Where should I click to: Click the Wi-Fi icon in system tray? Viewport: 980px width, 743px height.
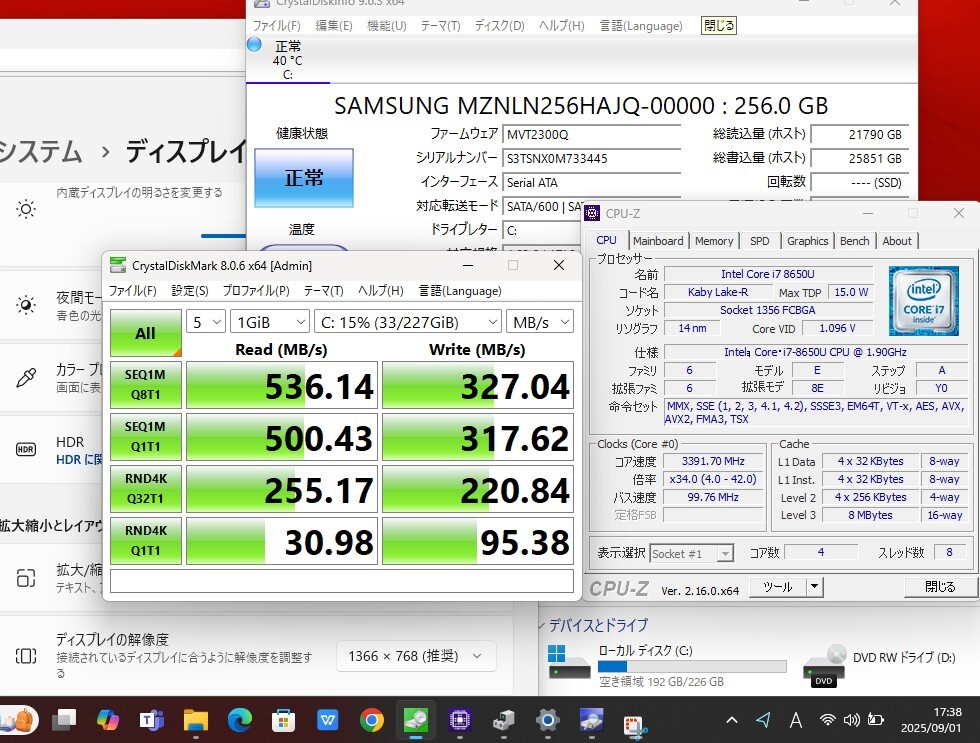[x=827, y=719]
